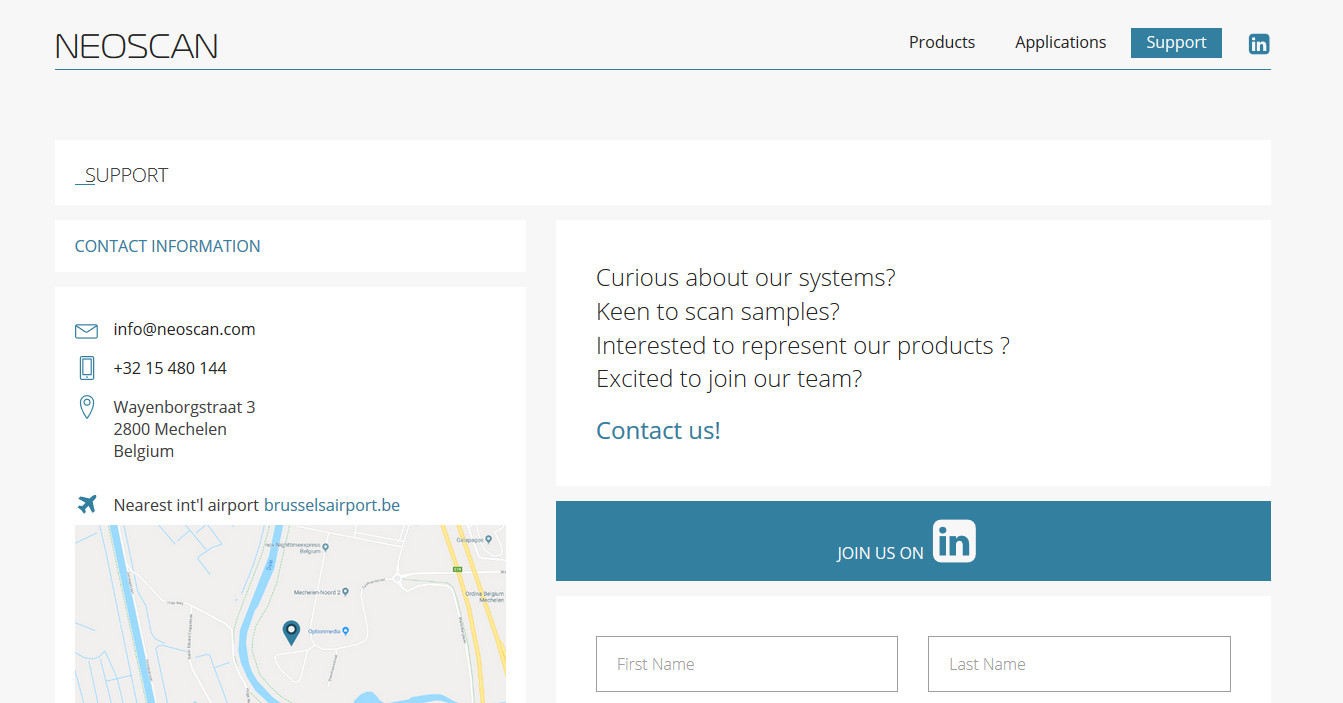Click the airplane icon beside nearest airport

[x=87, y=504]
